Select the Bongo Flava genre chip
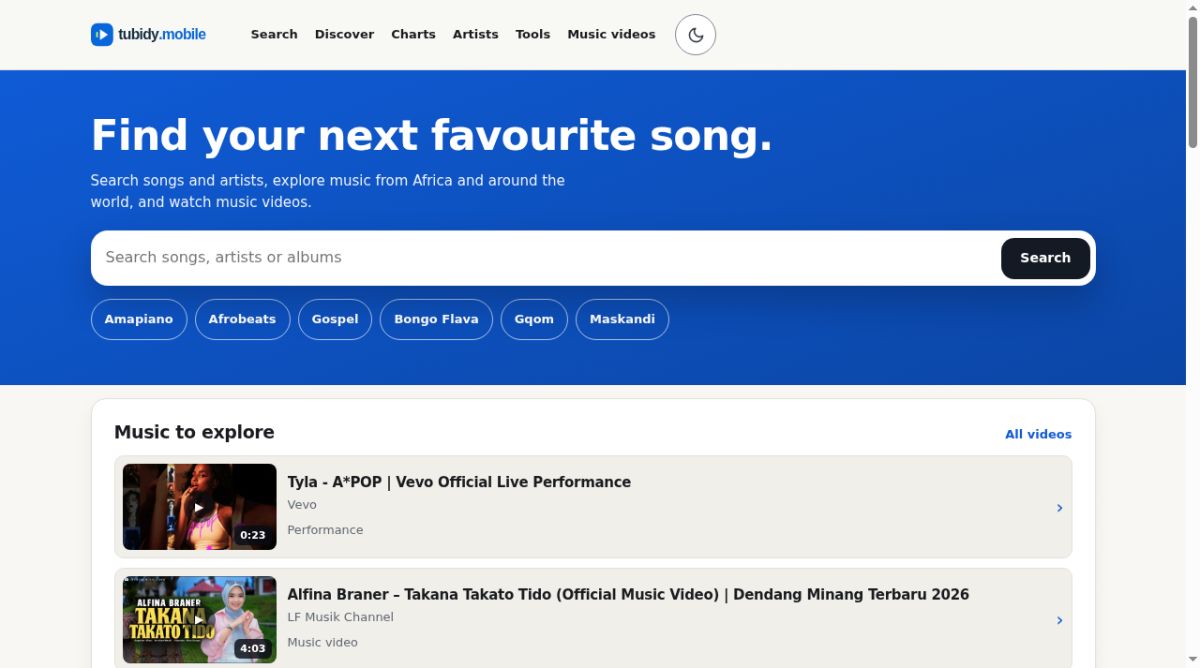Image resolution: width=1200 pixels, height=668 pixels. tap(436, 320)
